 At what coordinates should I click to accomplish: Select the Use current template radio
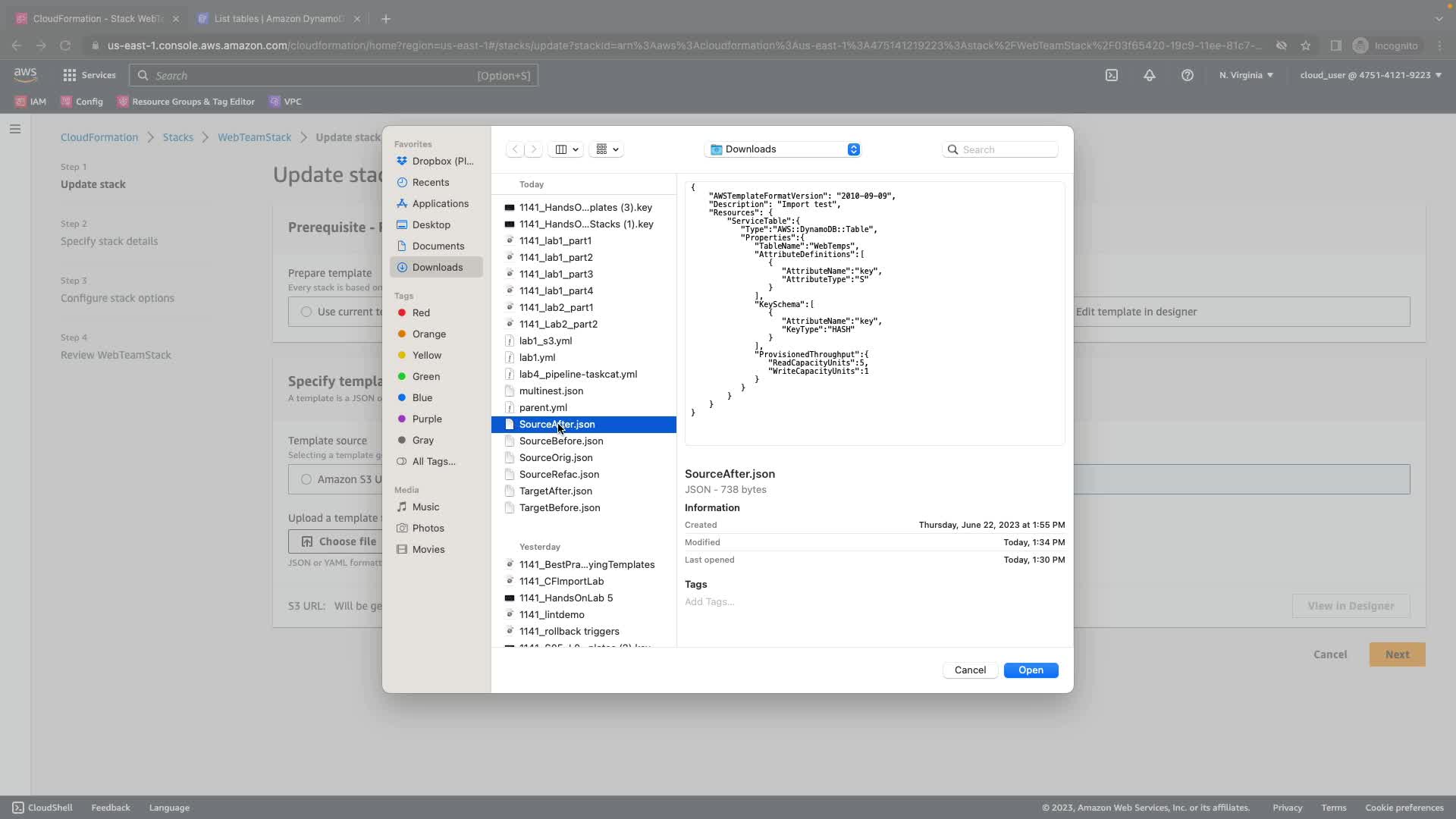tap(306, 312)
